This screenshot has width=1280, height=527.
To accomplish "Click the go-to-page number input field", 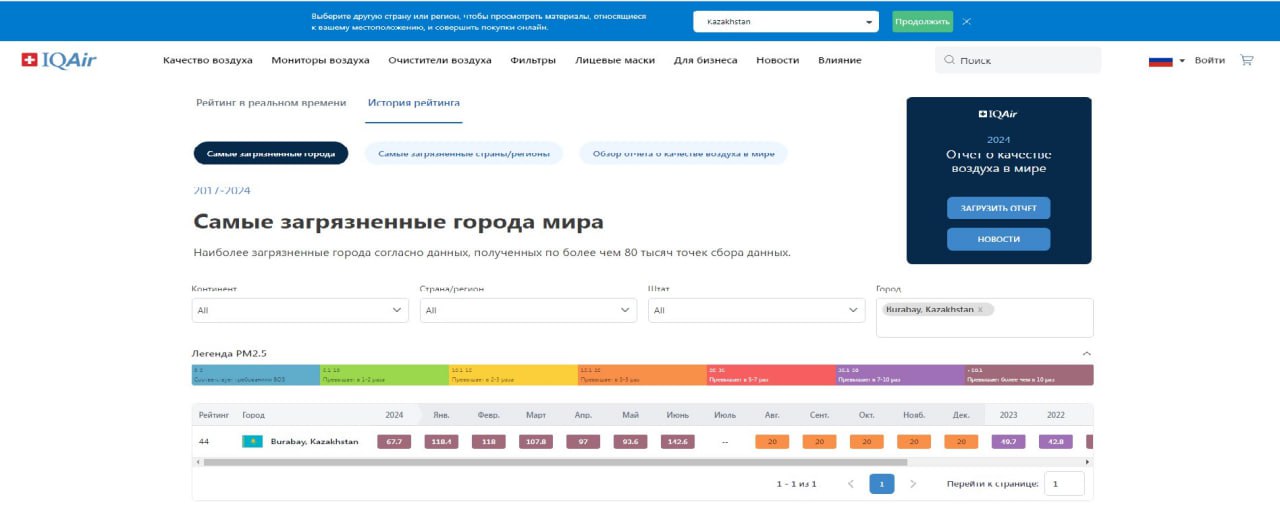I will tap(1064, 484).
